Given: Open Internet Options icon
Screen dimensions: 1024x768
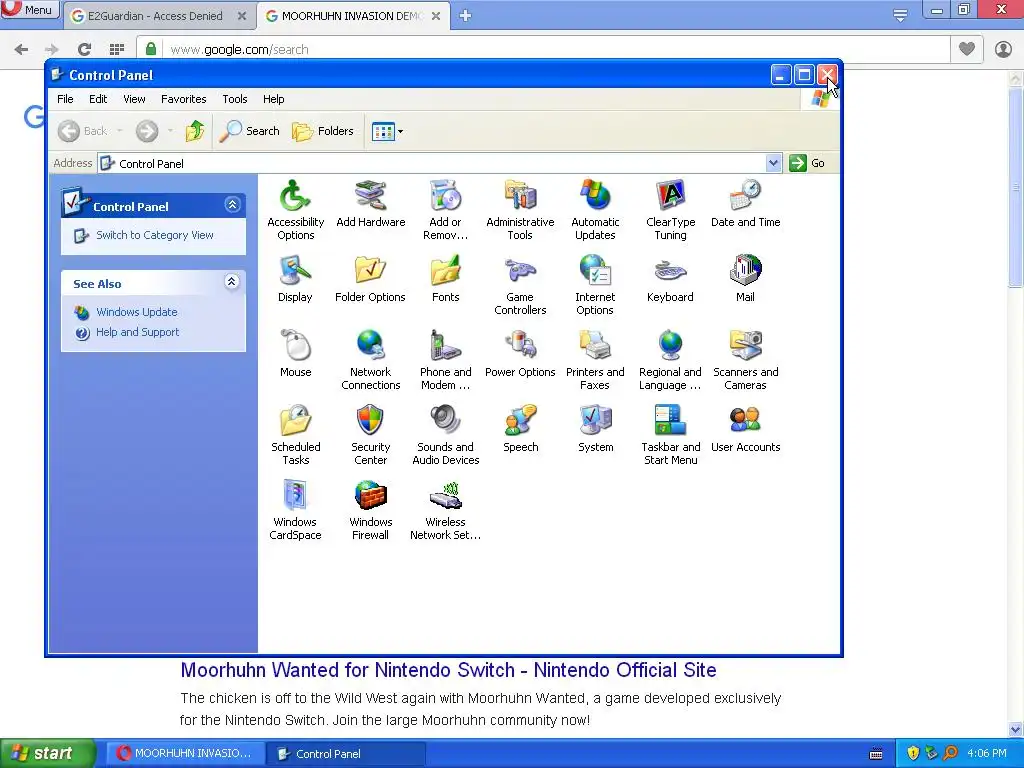Looking at the screenshot, I should 595,285.
